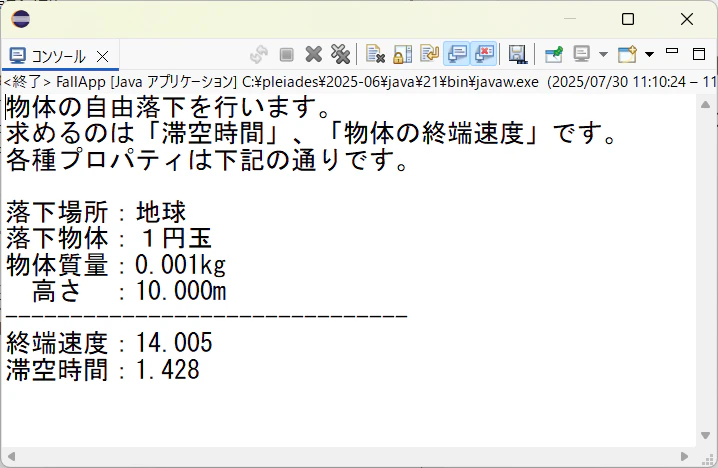The width and height of the screenshot is (718, 468).
Task: Click the Eclipse logo window icon
Action: 21,19
